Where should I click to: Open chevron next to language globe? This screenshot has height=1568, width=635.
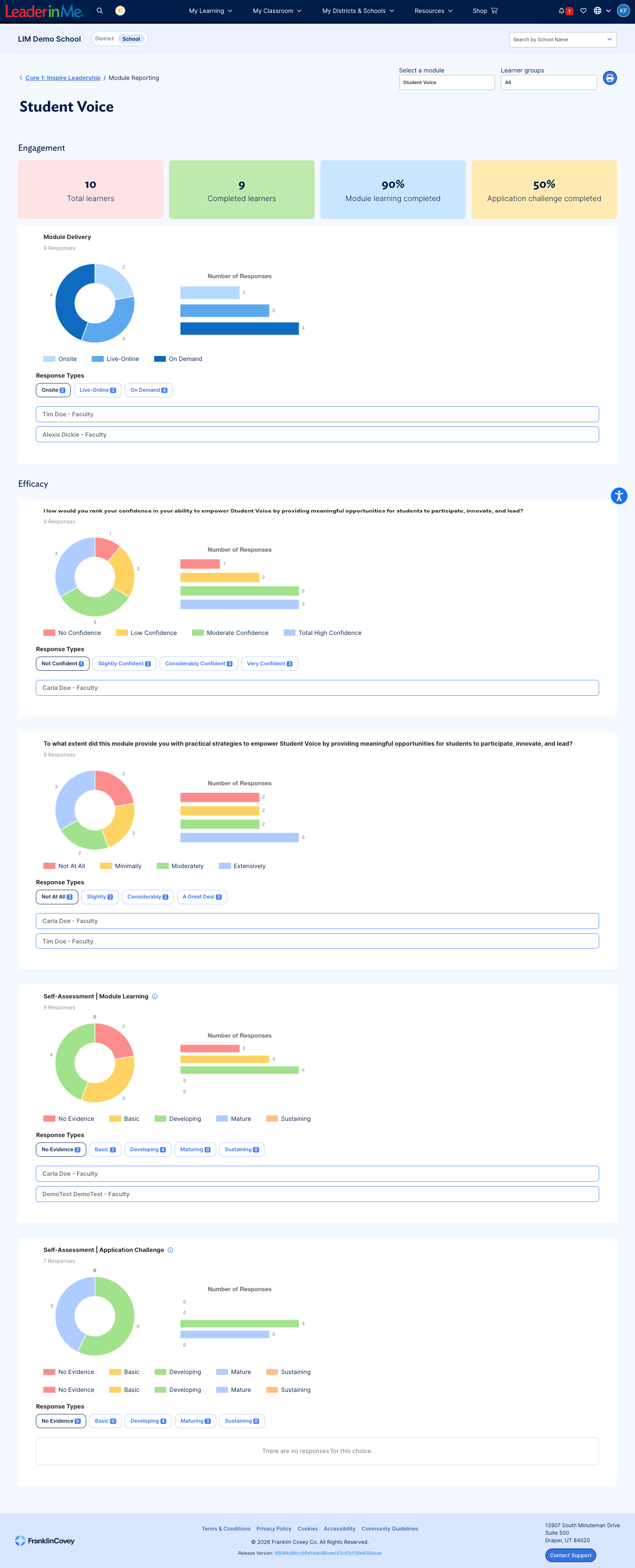click(608, 10)
